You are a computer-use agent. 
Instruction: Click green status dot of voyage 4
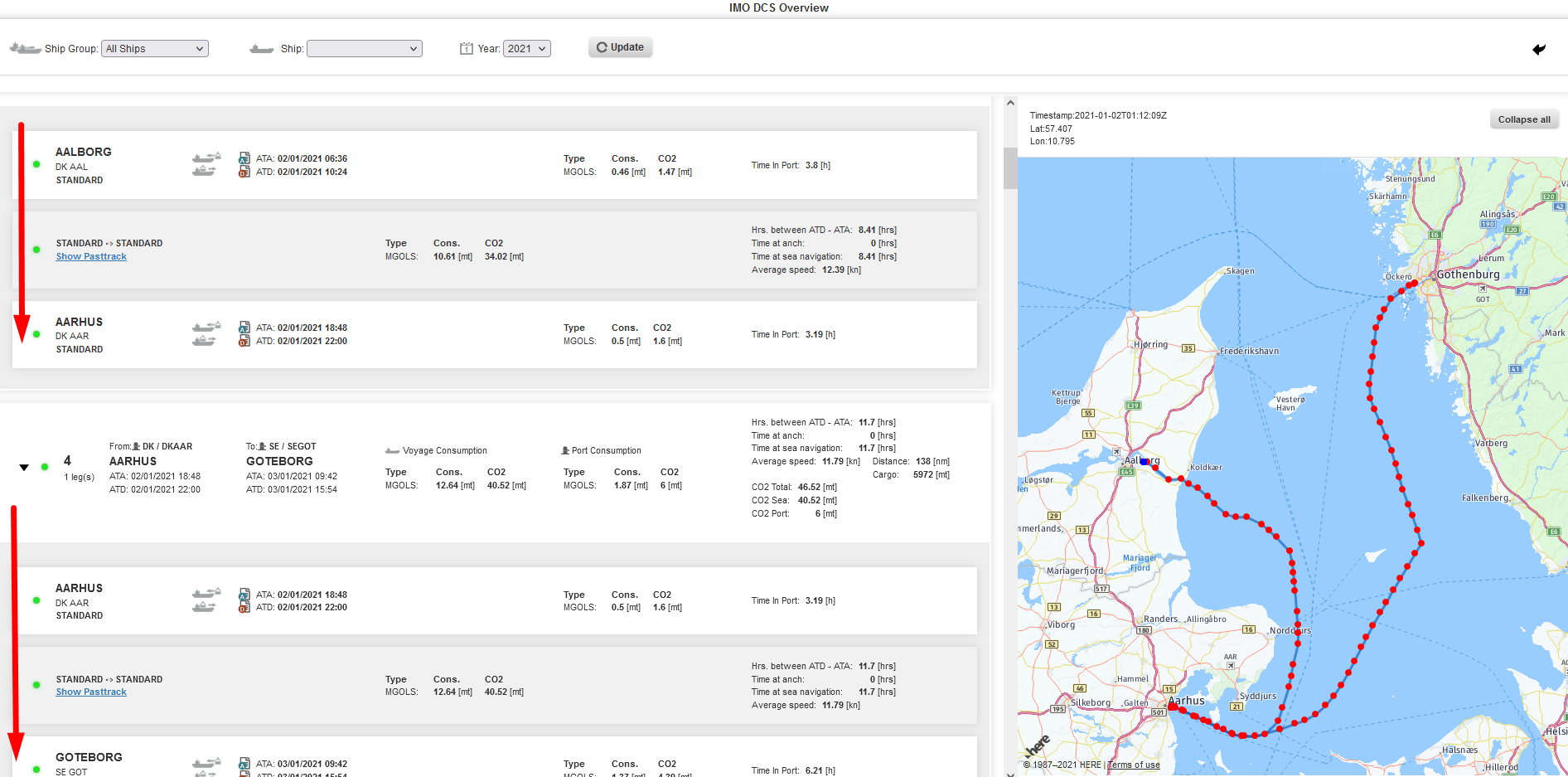point(45,467)
